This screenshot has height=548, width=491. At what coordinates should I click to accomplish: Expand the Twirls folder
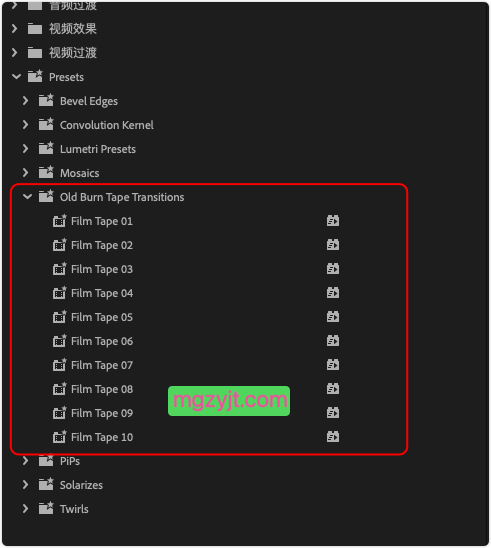click(x=25, y=509)
